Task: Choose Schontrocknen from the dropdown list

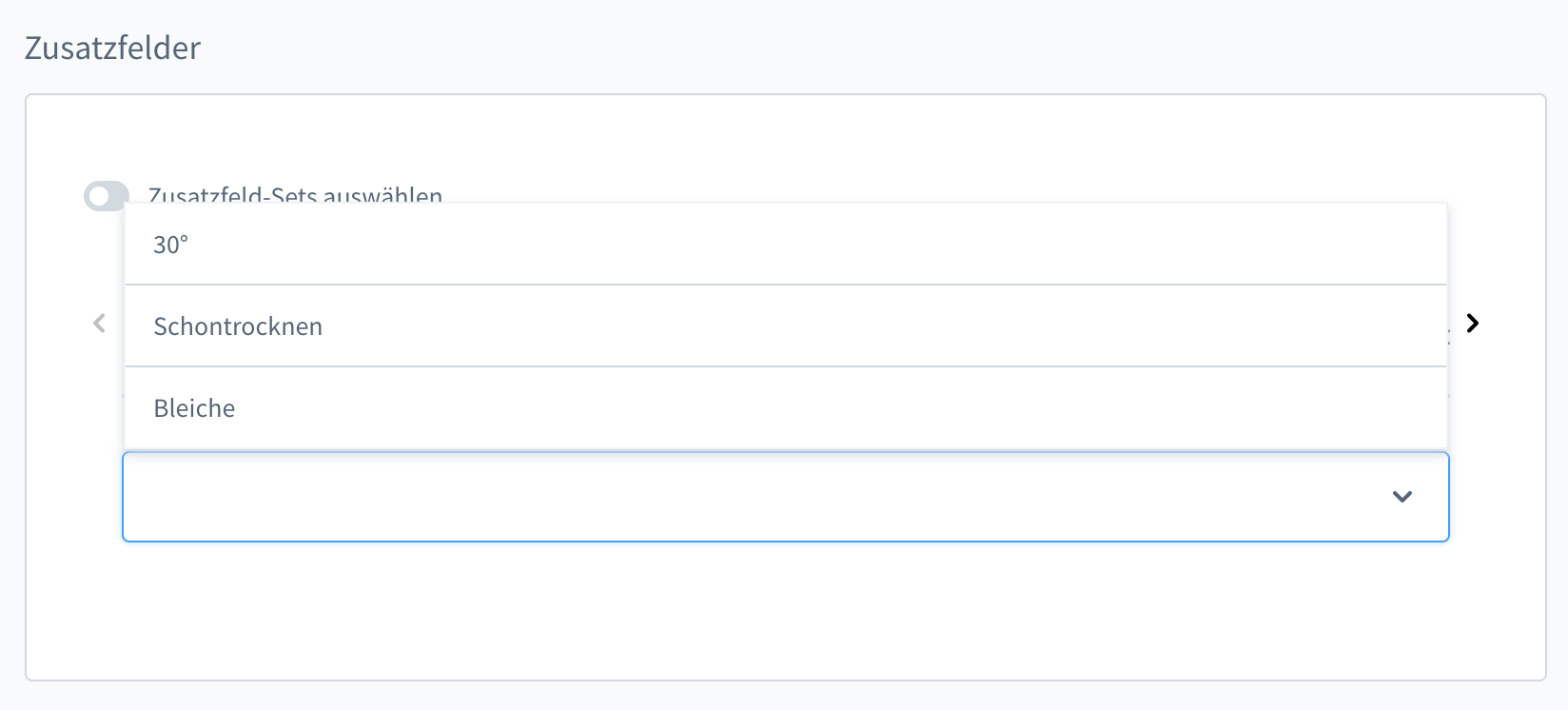Action: pyautogui.click(x=238, y=326)
